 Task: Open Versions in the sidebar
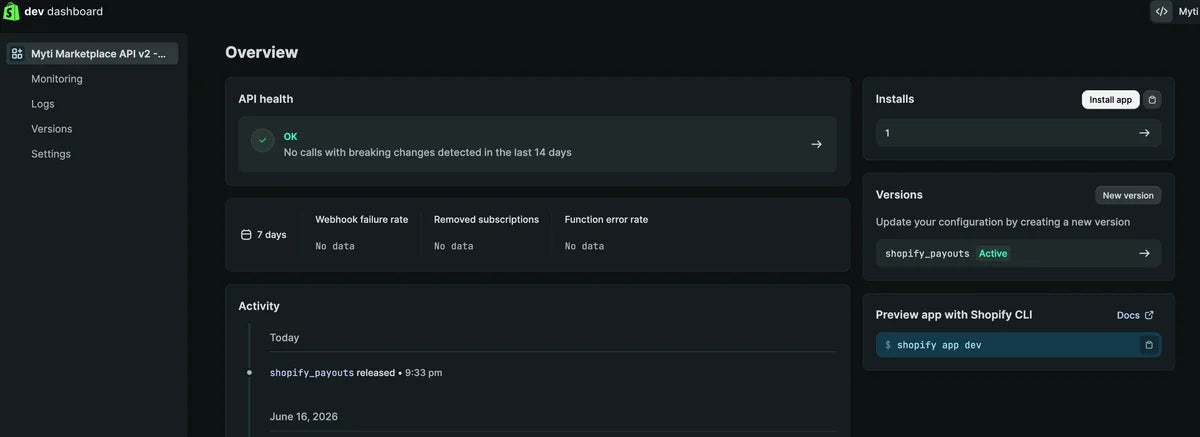click(x=52, y=129)
